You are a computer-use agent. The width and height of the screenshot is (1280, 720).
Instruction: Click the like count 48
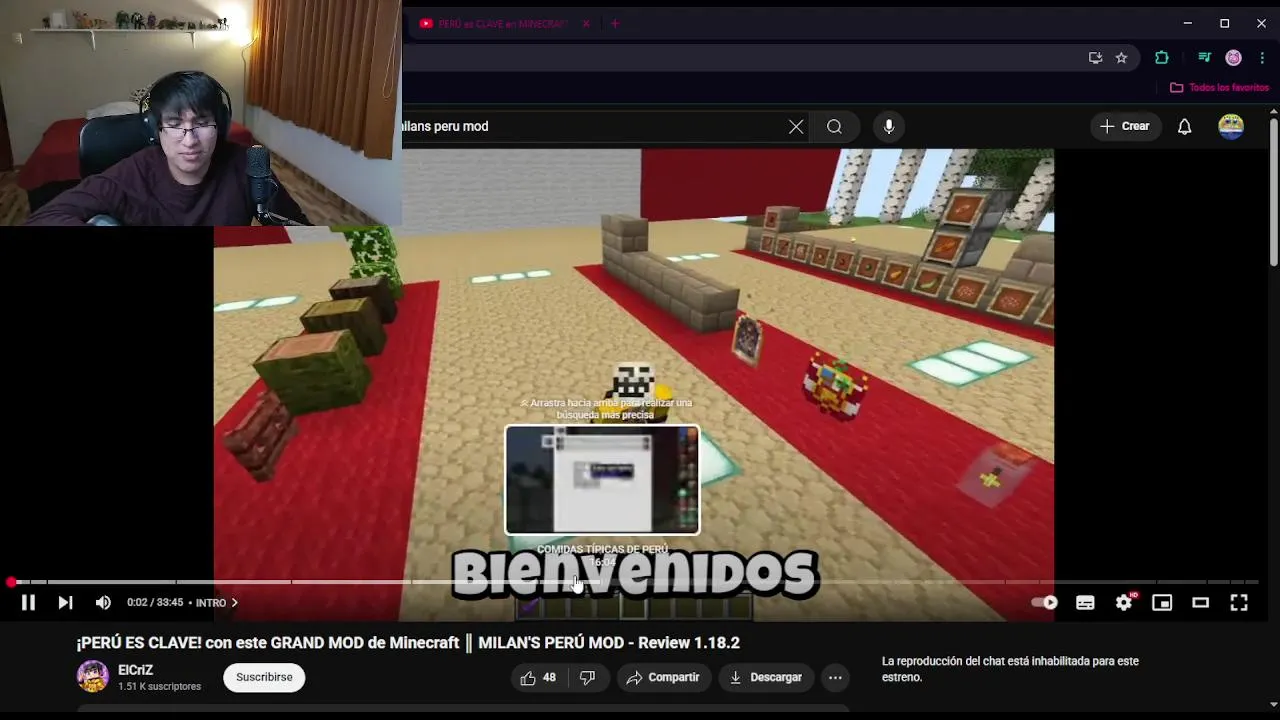click(x=549, y=678)
